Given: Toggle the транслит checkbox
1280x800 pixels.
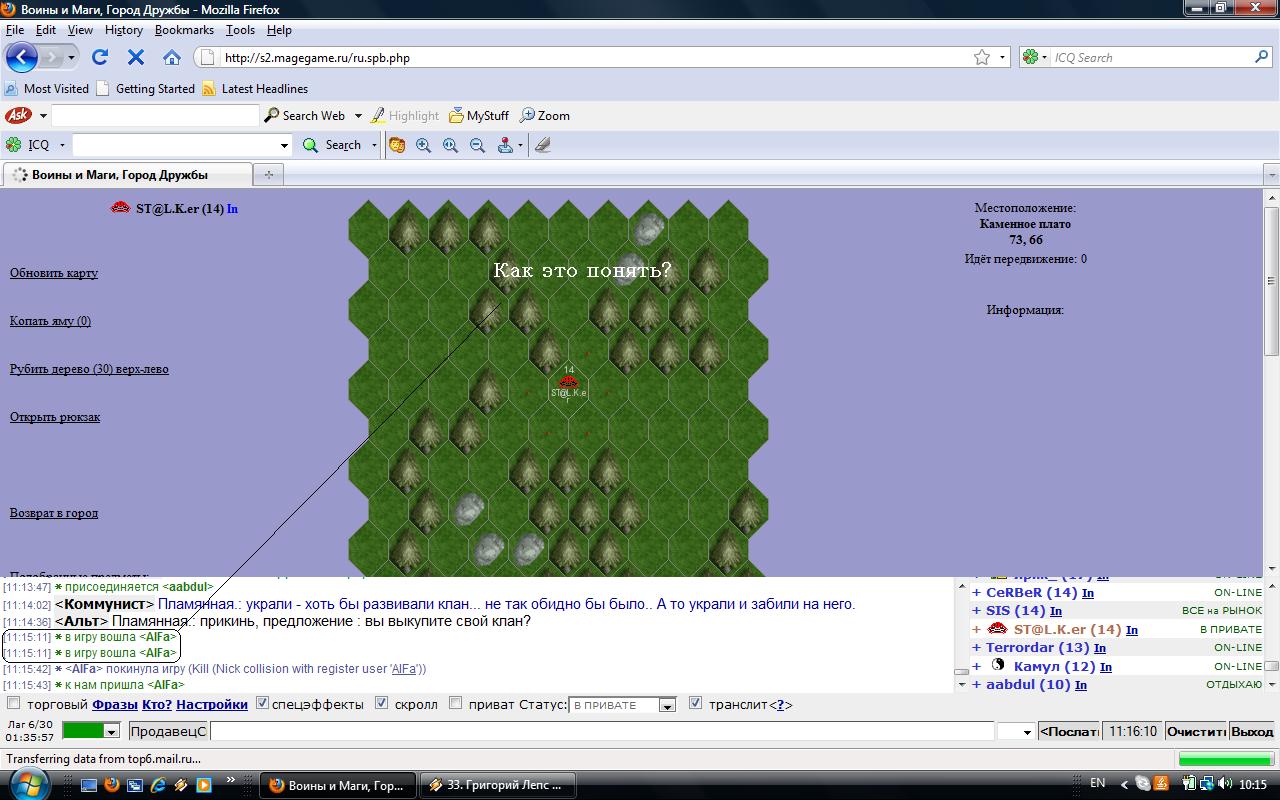Looking at the screenshot, I should click(696, 703).
